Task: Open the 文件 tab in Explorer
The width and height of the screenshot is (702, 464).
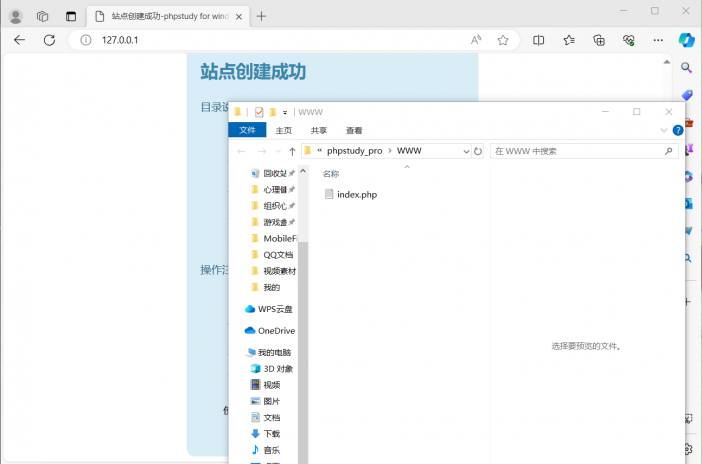Action: 247,130
